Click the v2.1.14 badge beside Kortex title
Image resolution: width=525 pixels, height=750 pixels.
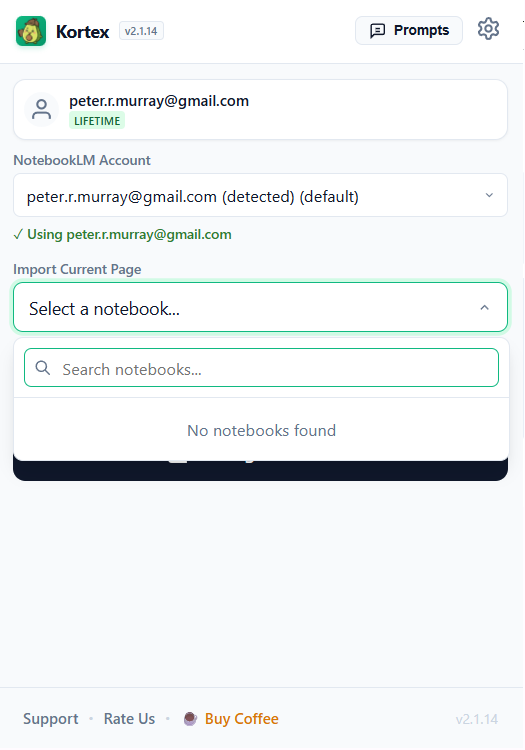141,31
